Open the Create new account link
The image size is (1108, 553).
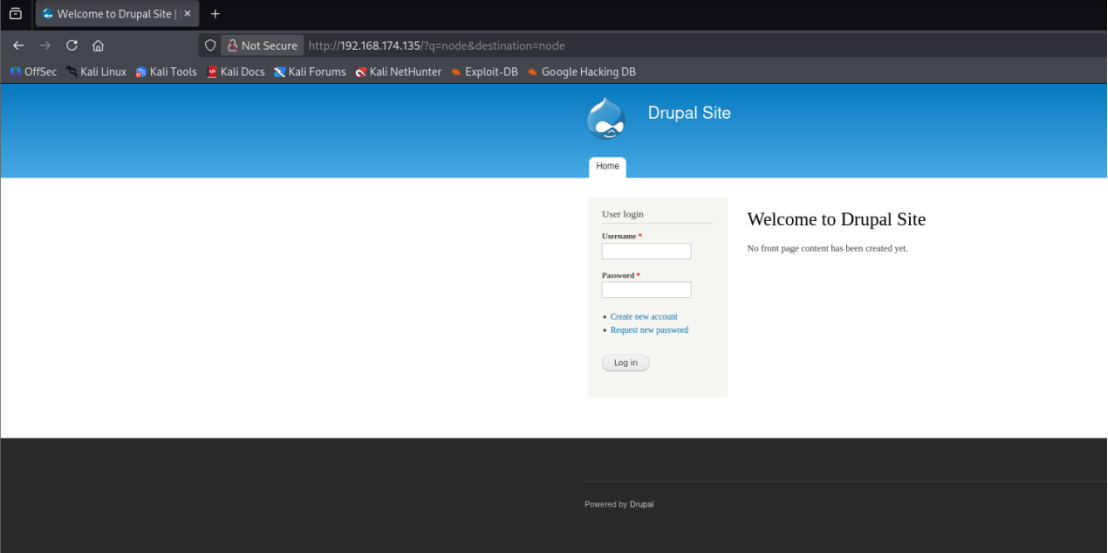(644, 316)
